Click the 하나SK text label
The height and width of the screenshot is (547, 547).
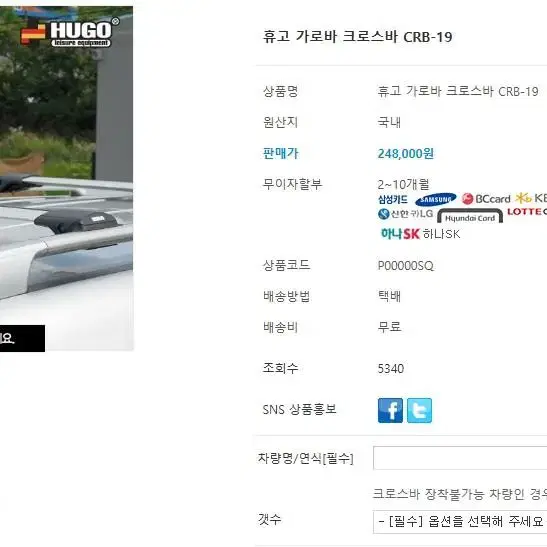click(x=441, y=234)
